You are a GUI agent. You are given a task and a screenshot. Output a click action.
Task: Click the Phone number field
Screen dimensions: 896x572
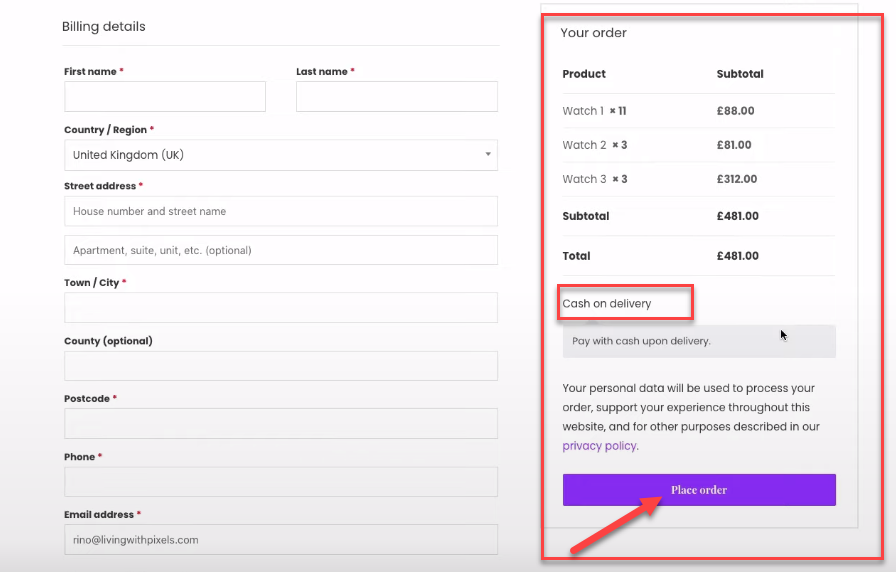tap(281, 482)
